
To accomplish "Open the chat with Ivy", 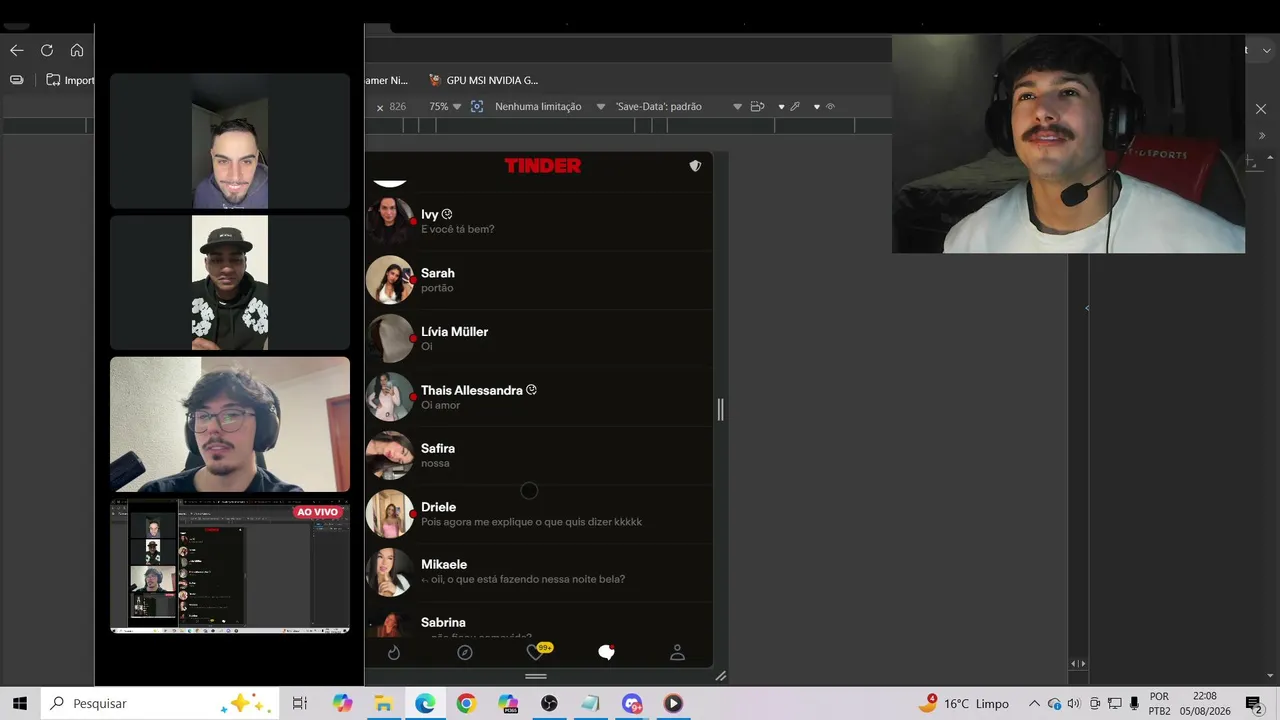I will click(x=539, y=221).
